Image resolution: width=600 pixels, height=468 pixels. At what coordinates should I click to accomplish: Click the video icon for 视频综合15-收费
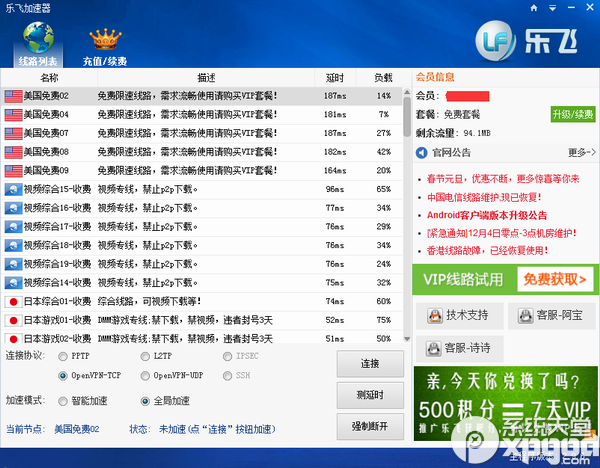(x=13, y=189)
